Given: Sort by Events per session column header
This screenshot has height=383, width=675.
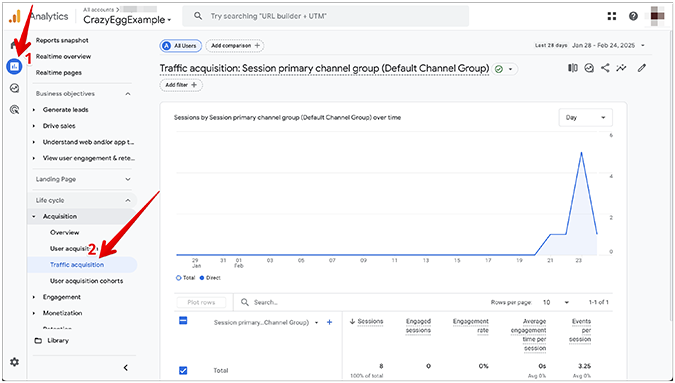Looking at the screenshot, I should 581,330.
